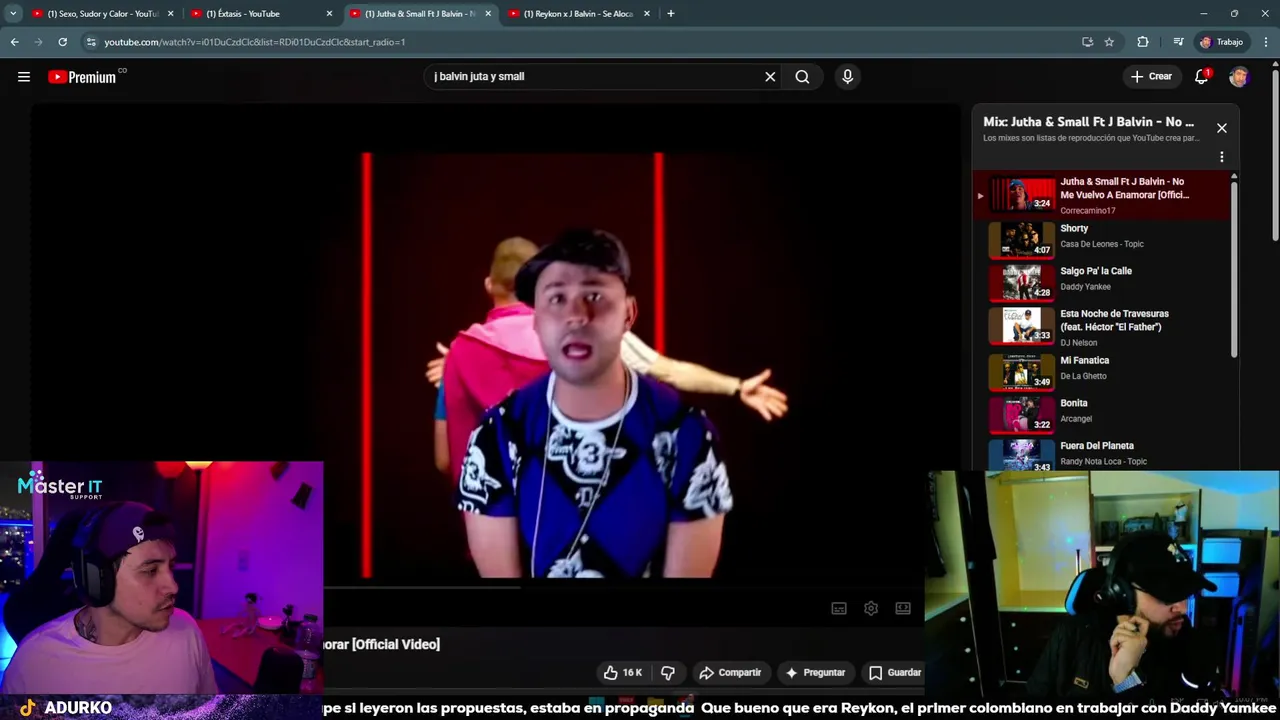Viewport: 1280px width, 720px height.
Task: Start voice search with microphone
Action: click(847, 76)
